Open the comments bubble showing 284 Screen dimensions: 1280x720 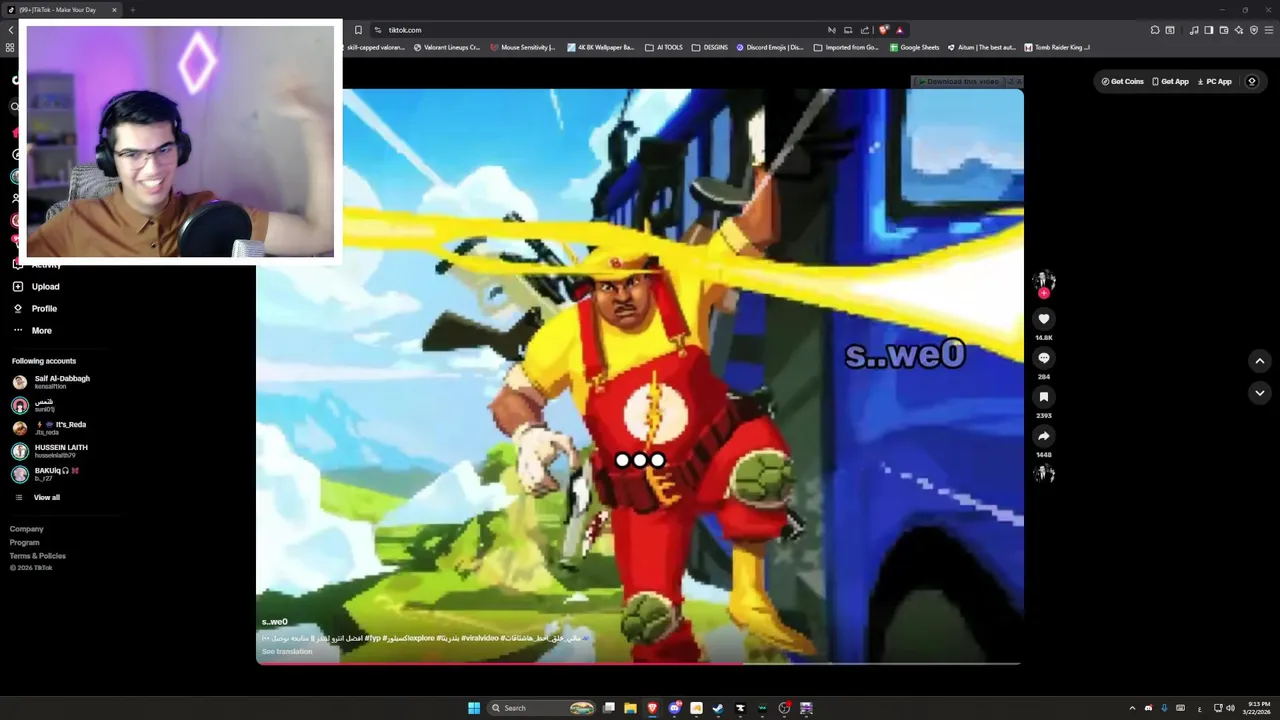(1043, 358)
